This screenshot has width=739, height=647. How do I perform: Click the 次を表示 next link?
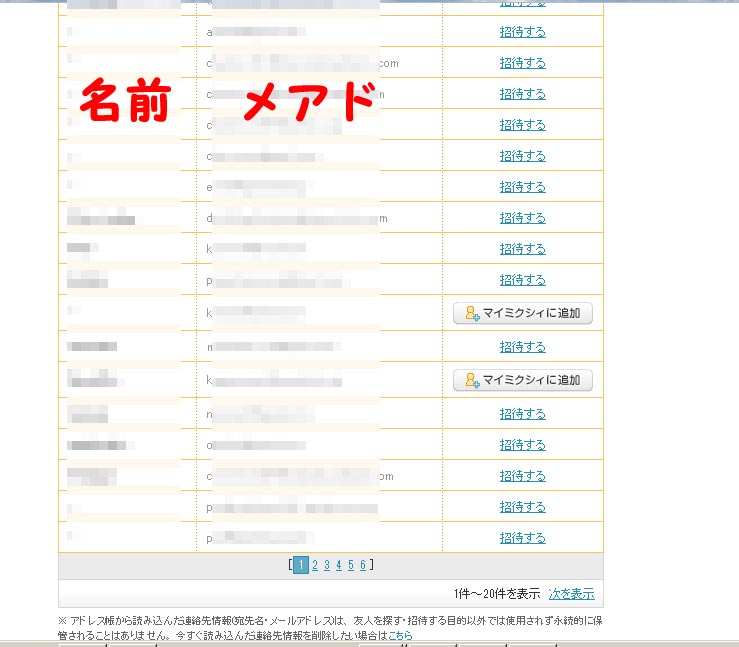[x=571, y=594]
